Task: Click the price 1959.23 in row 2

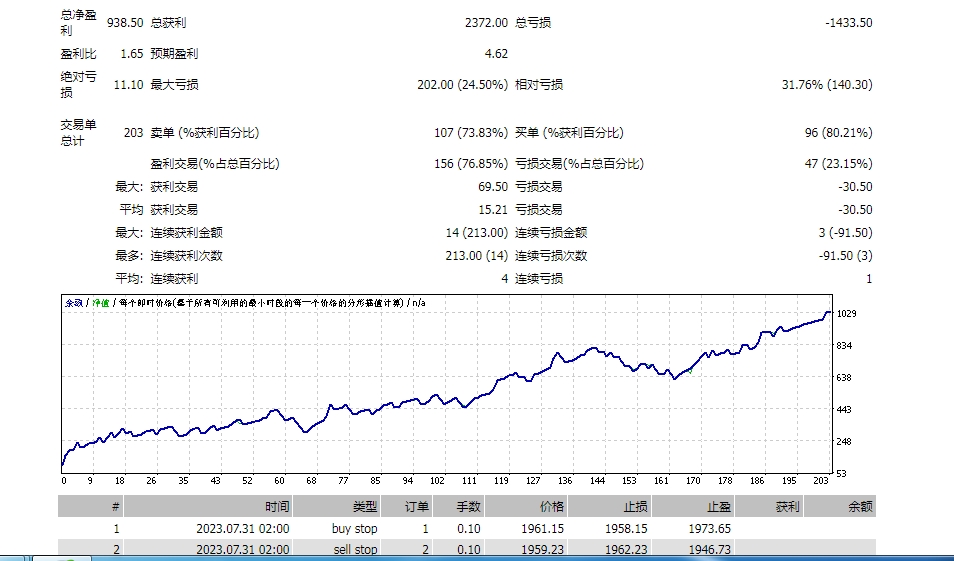Action: click(543, 549)
